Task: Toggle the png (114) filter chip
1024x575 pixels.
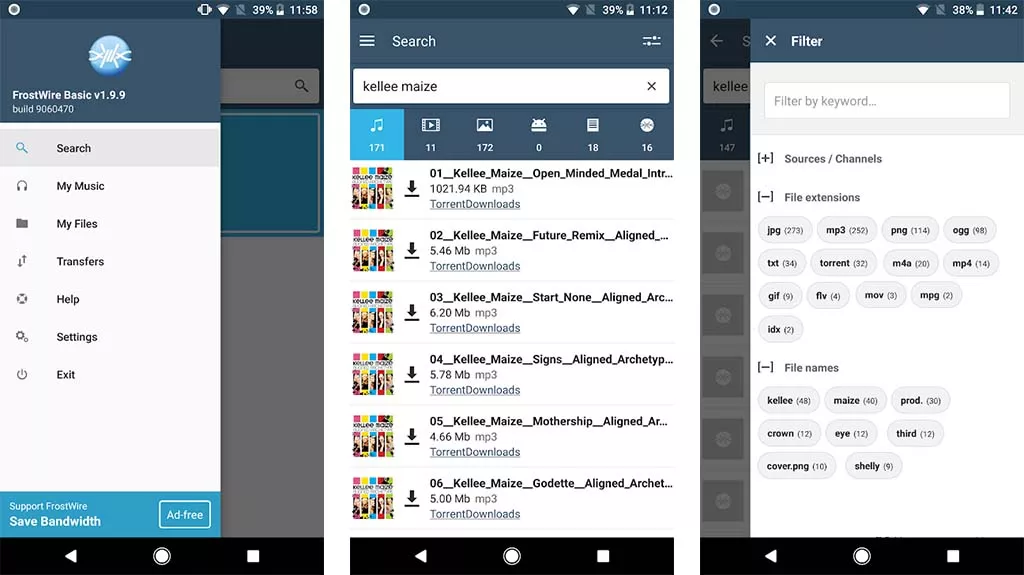Action: 910,230
